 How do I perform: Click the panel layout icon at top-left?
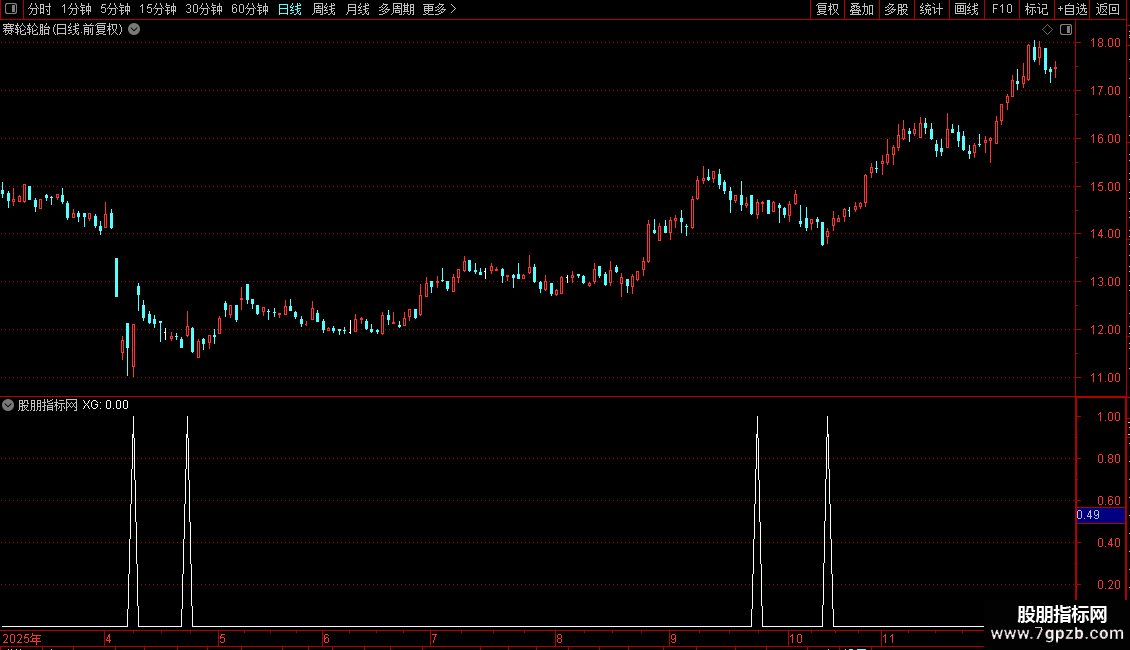11,9
